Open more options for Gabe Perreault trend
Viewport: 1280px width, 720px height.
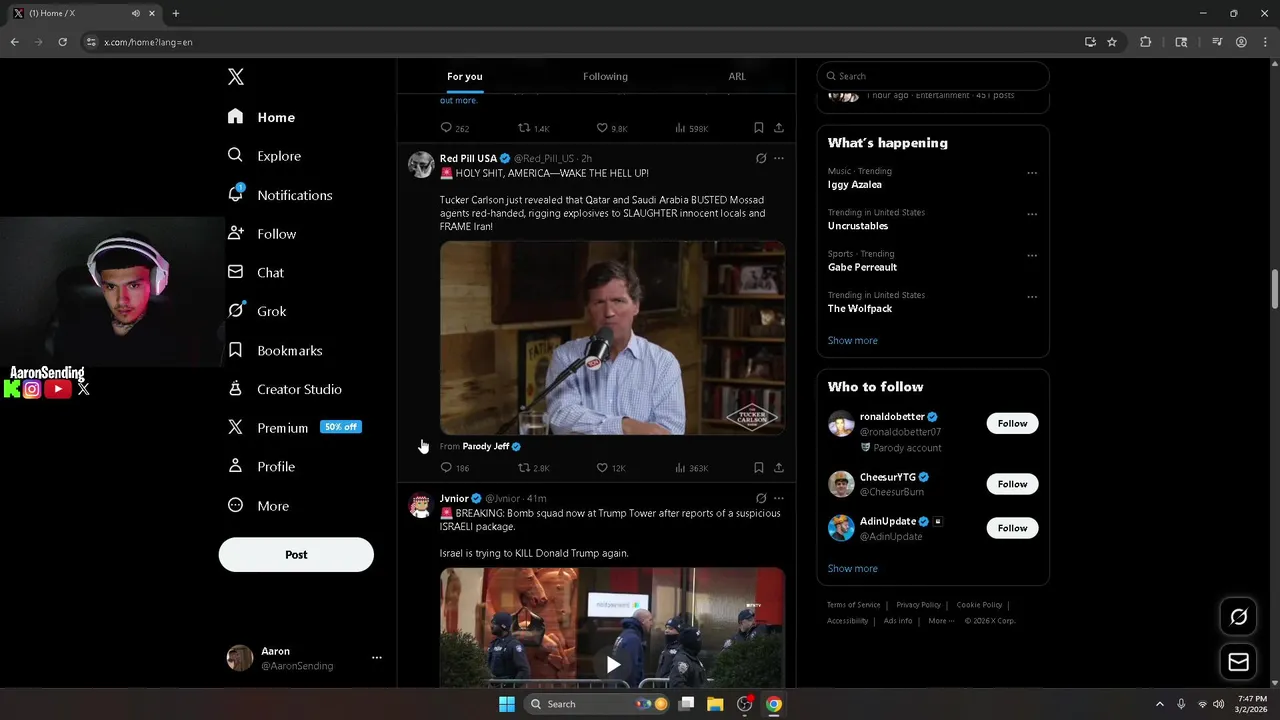click(1032, 255)
